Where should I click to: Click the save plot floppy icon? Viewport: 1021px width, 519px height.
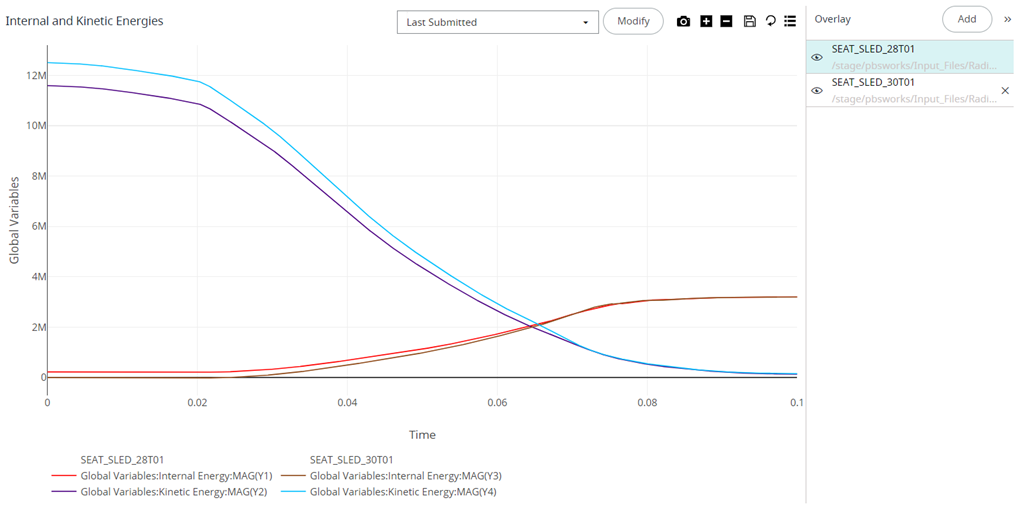coord(749,21)
